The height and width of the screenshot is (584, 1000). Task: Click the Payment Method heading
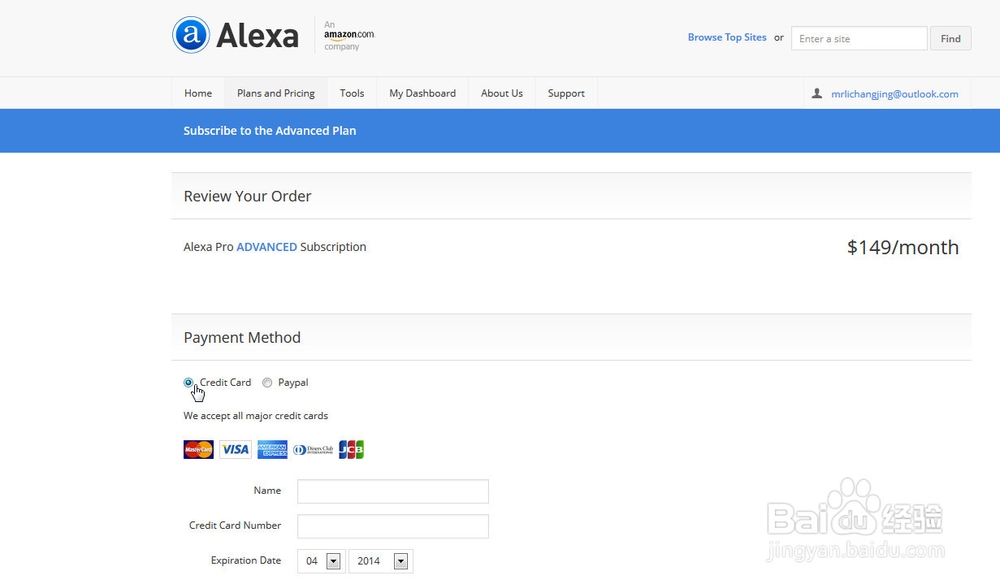(x=242, y=337)
